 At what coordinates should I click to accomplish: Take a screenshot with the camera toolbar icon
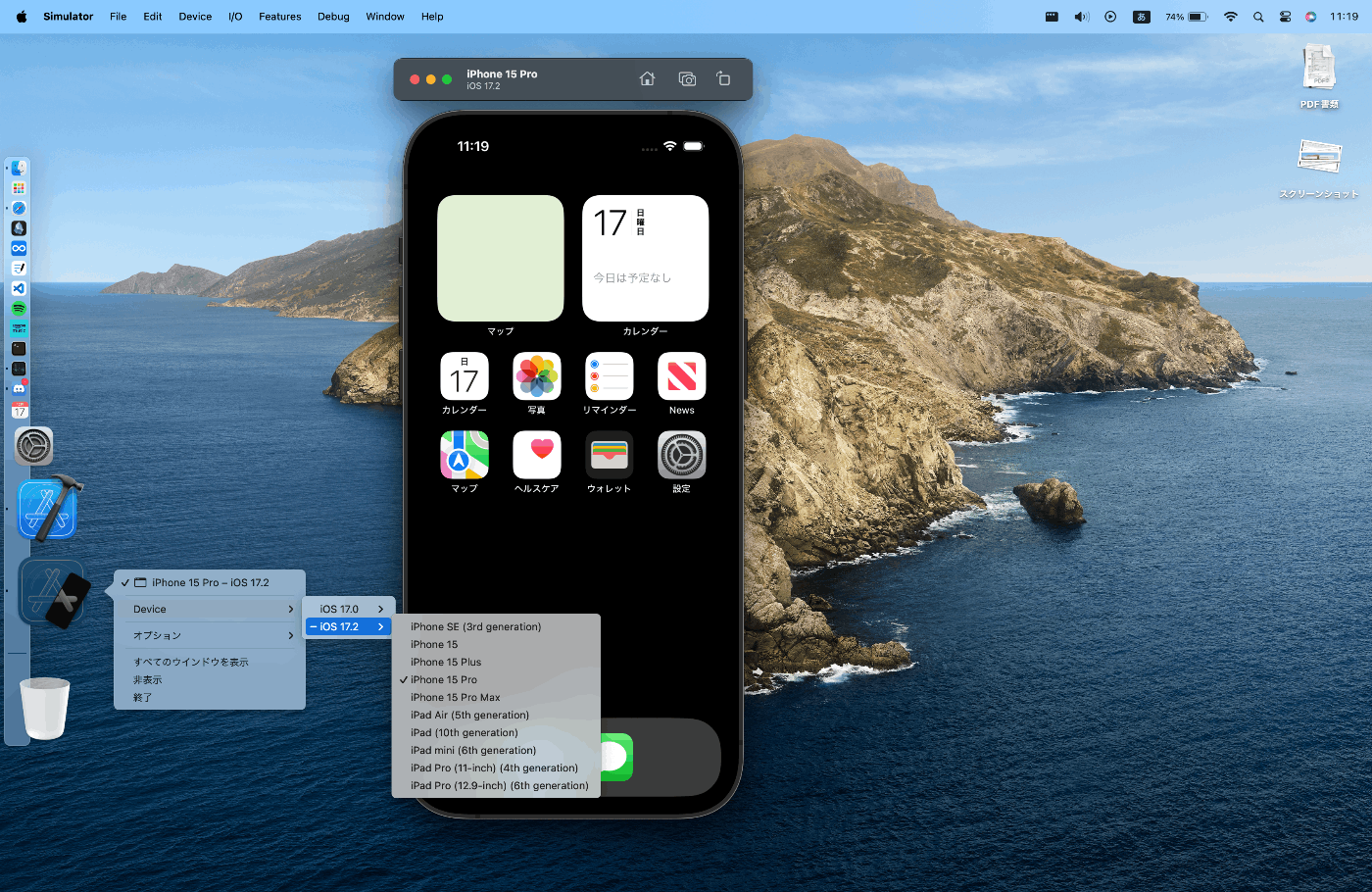(687, 78)
